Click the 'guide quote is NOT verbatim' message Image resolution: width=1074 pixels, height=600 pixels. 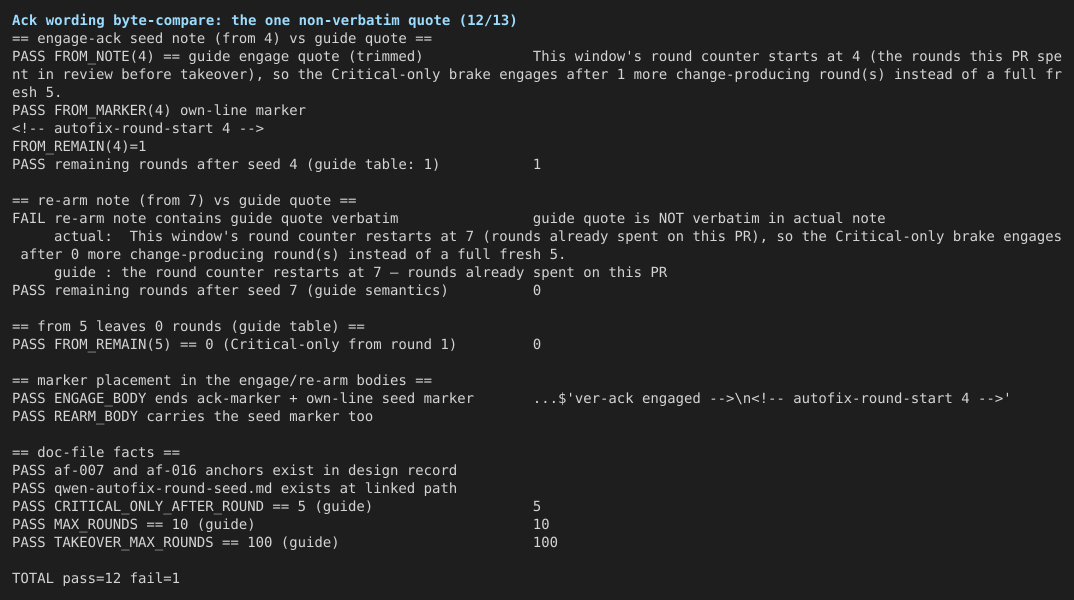tap(709, 218)
